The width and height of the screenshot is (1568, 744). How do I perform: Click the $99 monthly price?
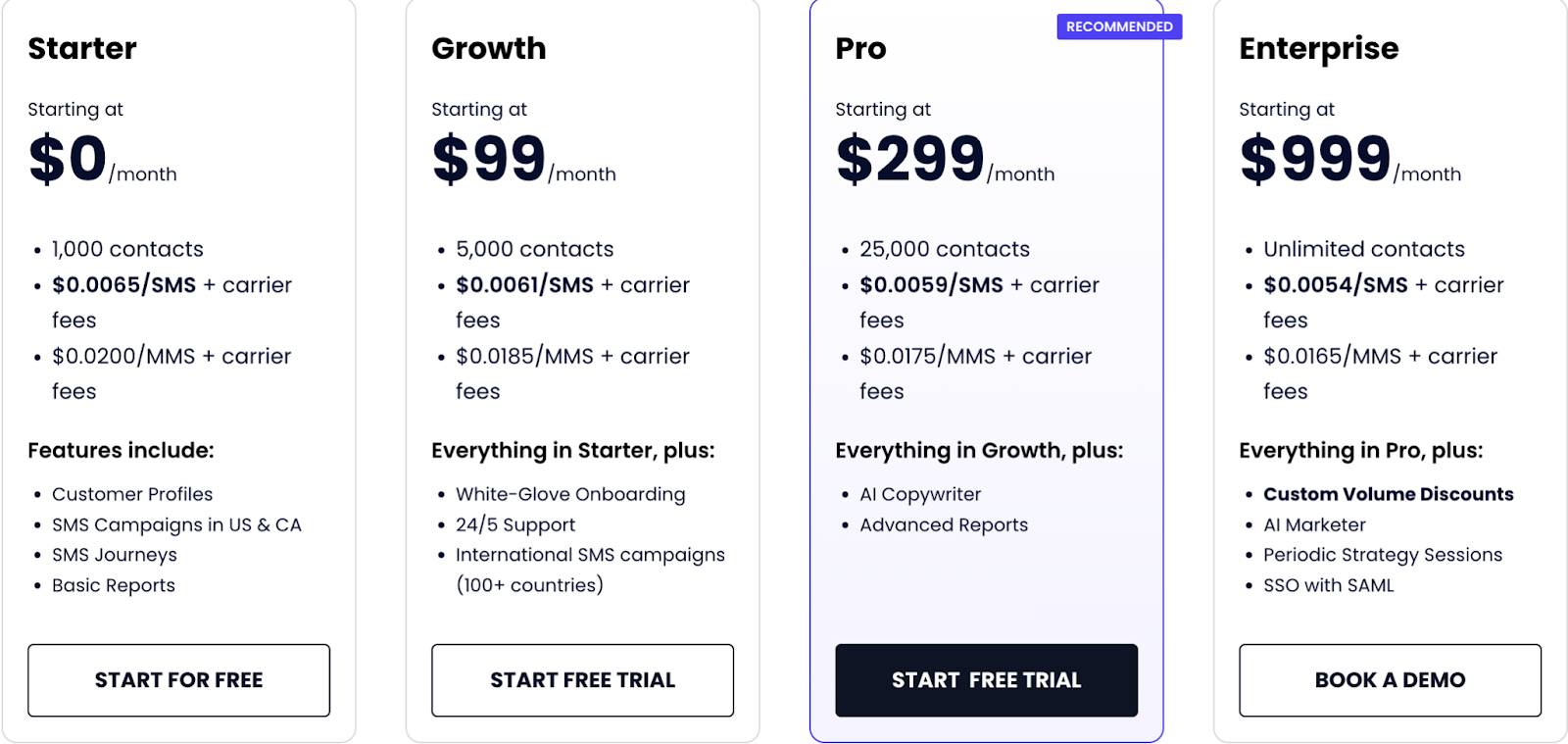pos(489,159)
